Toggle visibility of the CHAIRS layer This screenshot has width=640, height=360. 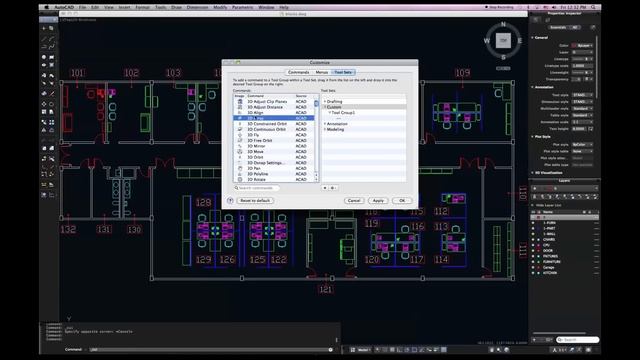533,240
